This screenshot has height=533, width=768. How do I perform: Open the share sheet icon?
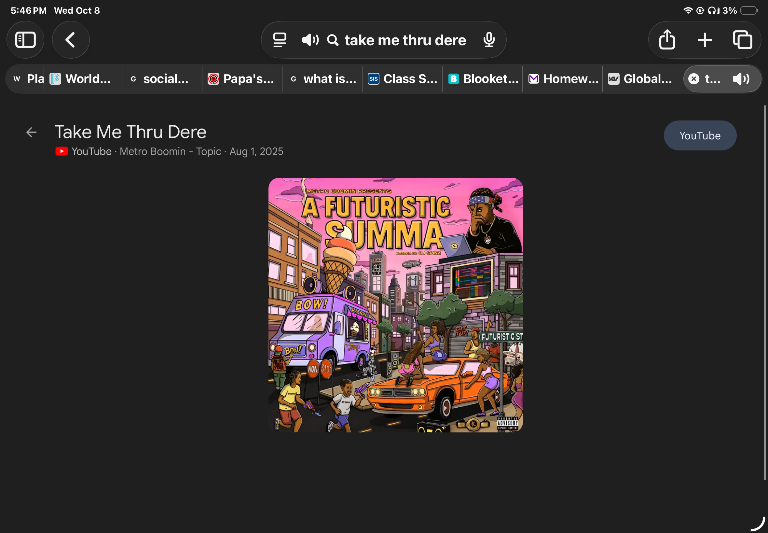(667, 40)
